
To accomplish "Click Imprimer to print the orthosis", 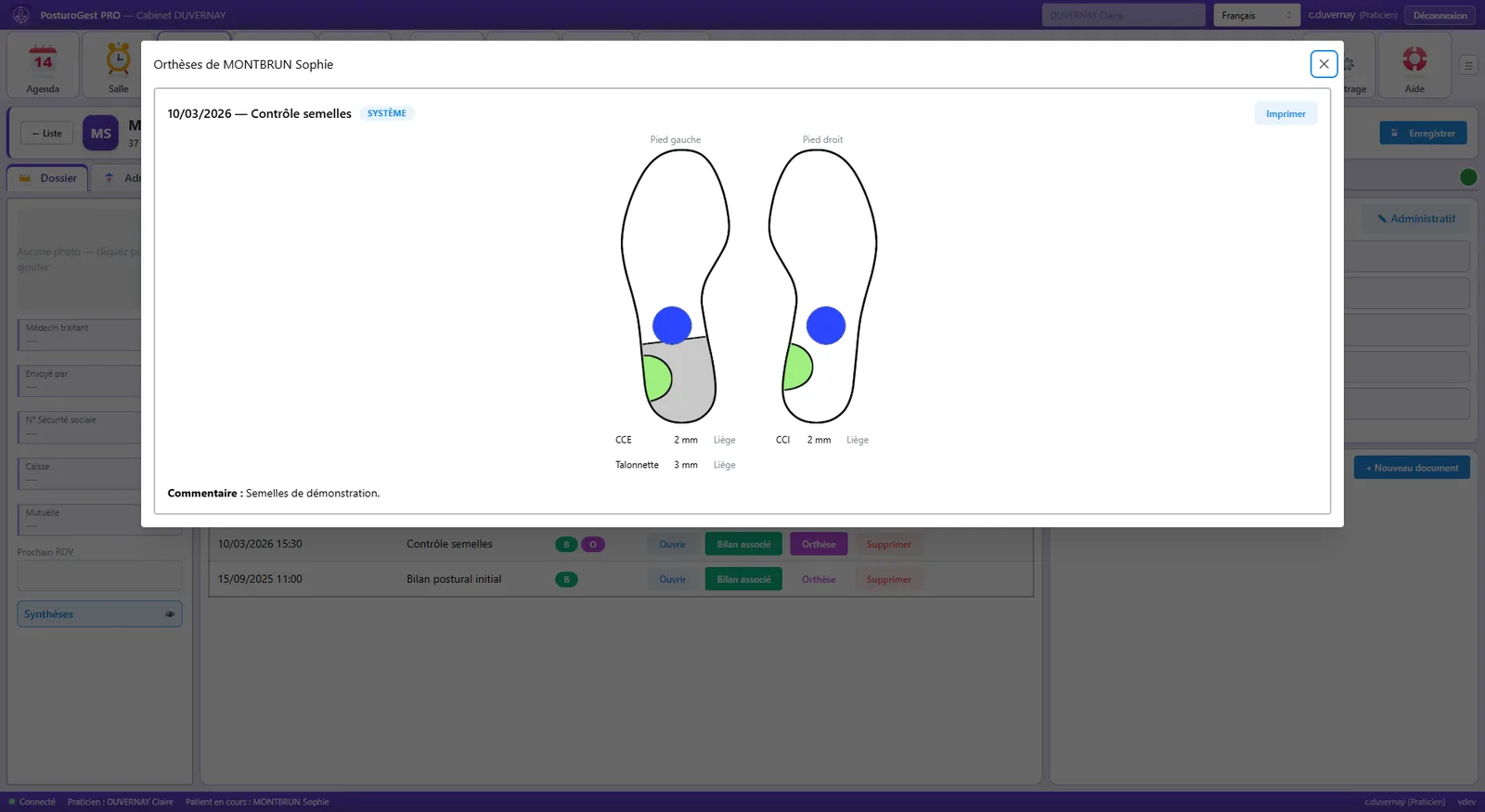I will click(x=1285, y=114).
